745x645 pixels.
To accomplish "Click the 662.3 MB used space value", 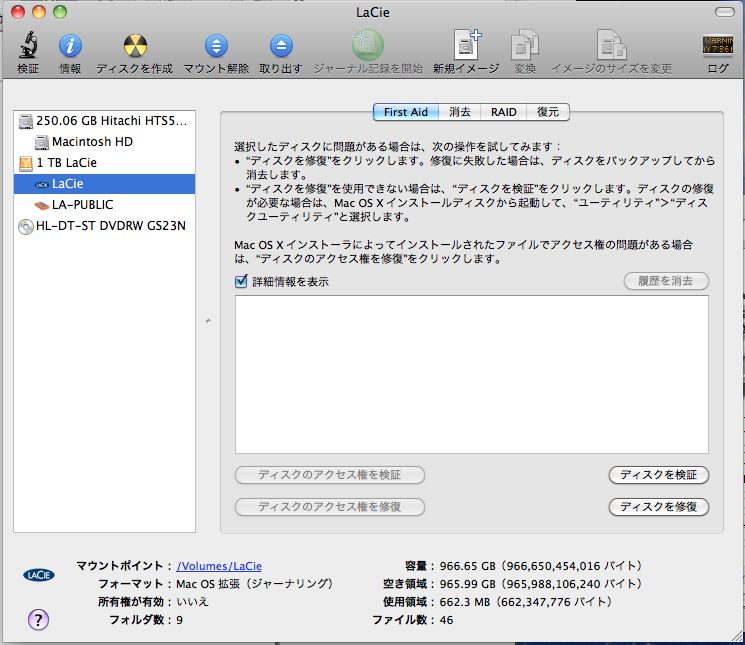I will pyautogui.click(x=526, y=602).
